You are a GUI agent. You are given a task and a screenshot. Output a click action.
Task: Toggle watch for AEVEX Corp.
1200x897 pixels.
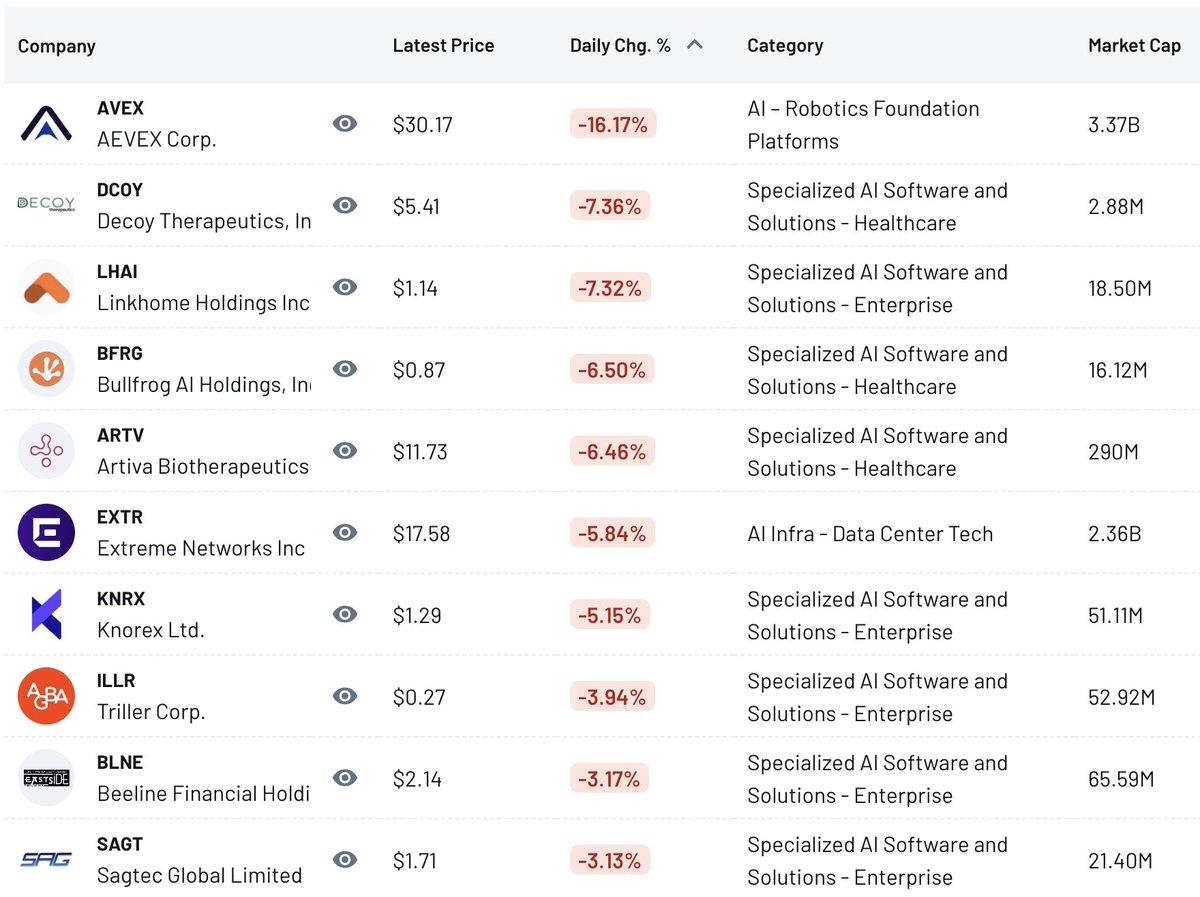(344, 123)
